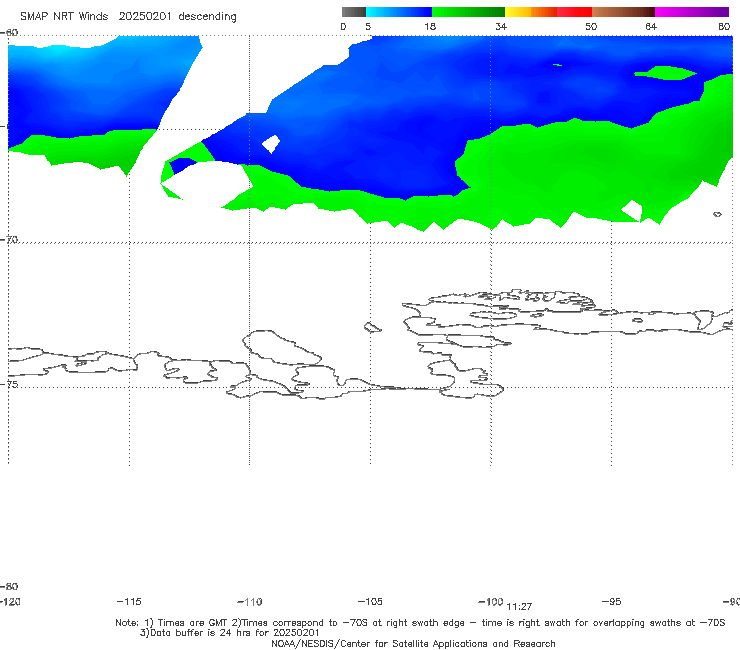Viewport: 740px width, 650px height.
Task: Click latitude label '-70'
Action: pos(9,240)
